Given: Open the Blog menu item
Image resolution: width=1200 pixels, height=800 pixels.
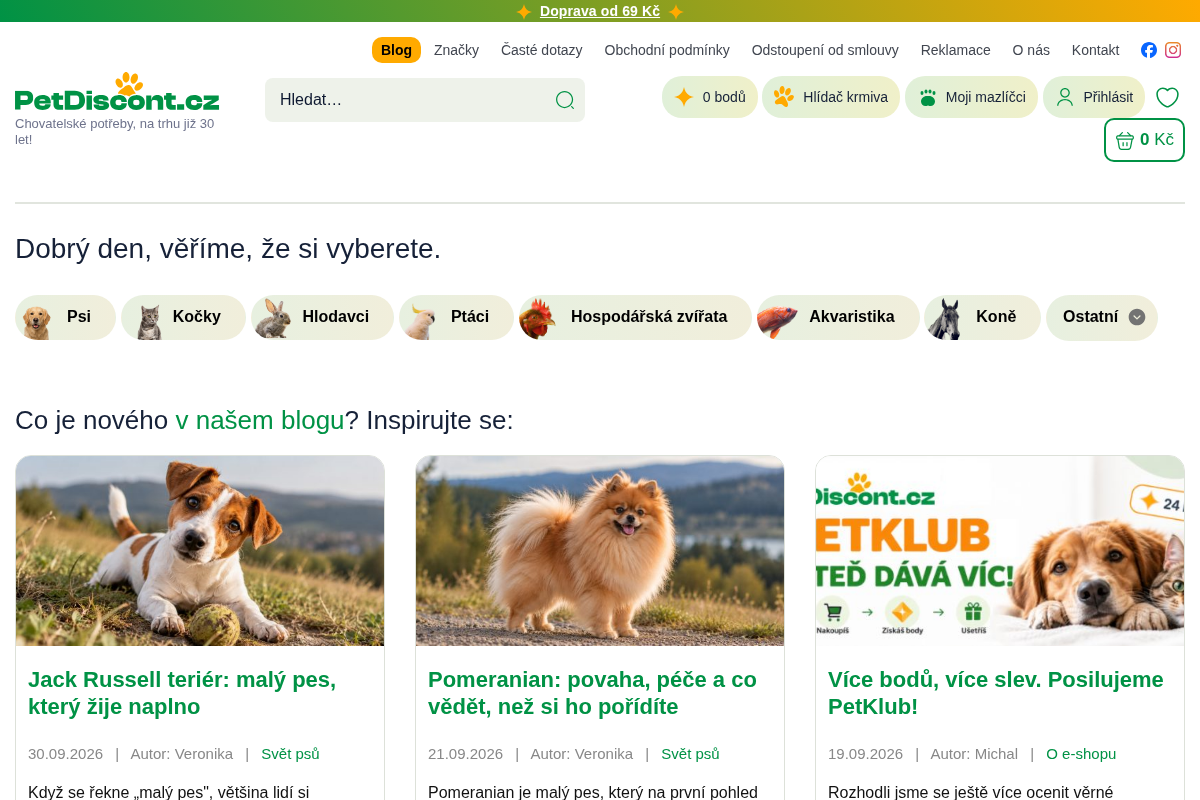Looking at the screenshot, I should 396,50.
